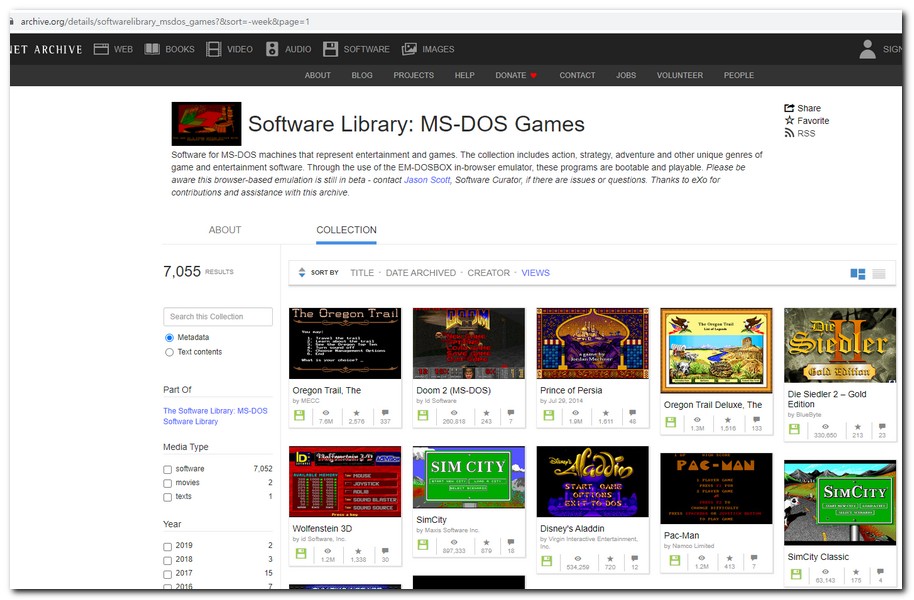The image size is (914, 600).
Task: Open the Web section icon in top bar
Action: (102, 49)
